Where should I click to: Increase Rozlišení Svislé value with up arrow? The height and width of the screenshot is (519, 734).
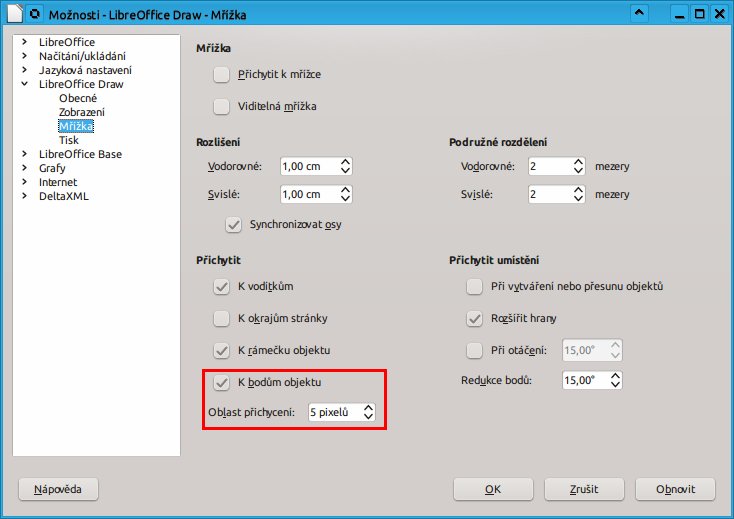tap(345, 190)
